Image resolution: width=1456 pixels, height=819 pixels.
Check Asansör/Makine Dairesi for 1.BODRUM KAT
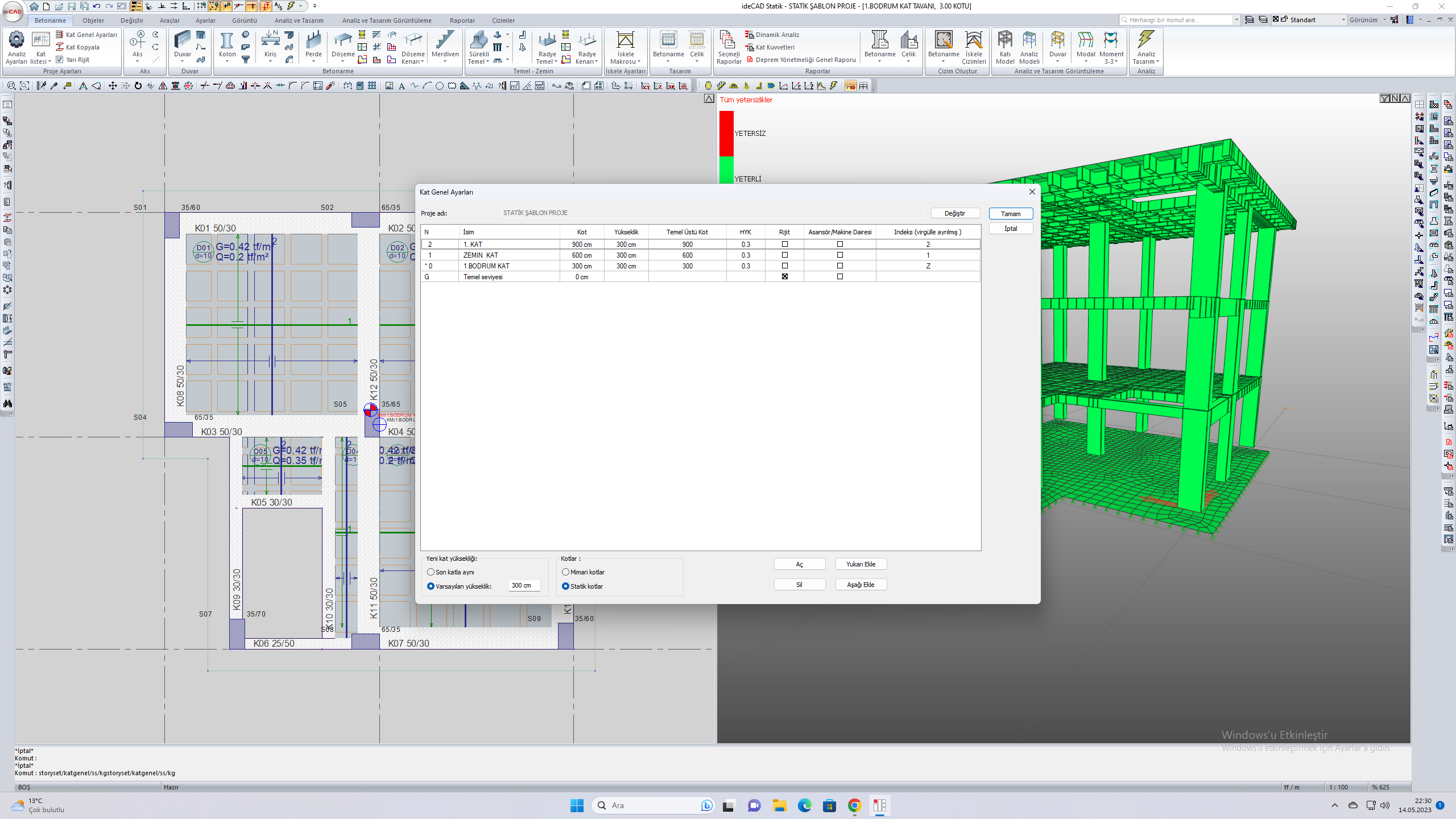[839, 266]
